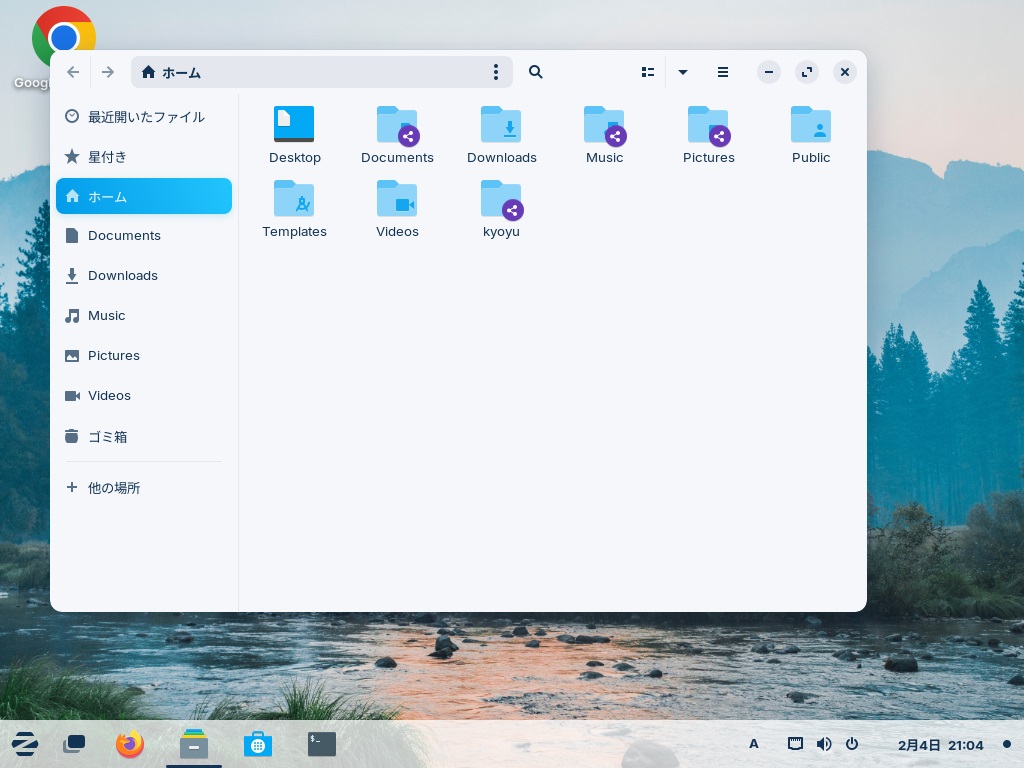Screen dimensions: 1024x768
Task: Open the hamburger main menu
Action: (x=723, y=72)
